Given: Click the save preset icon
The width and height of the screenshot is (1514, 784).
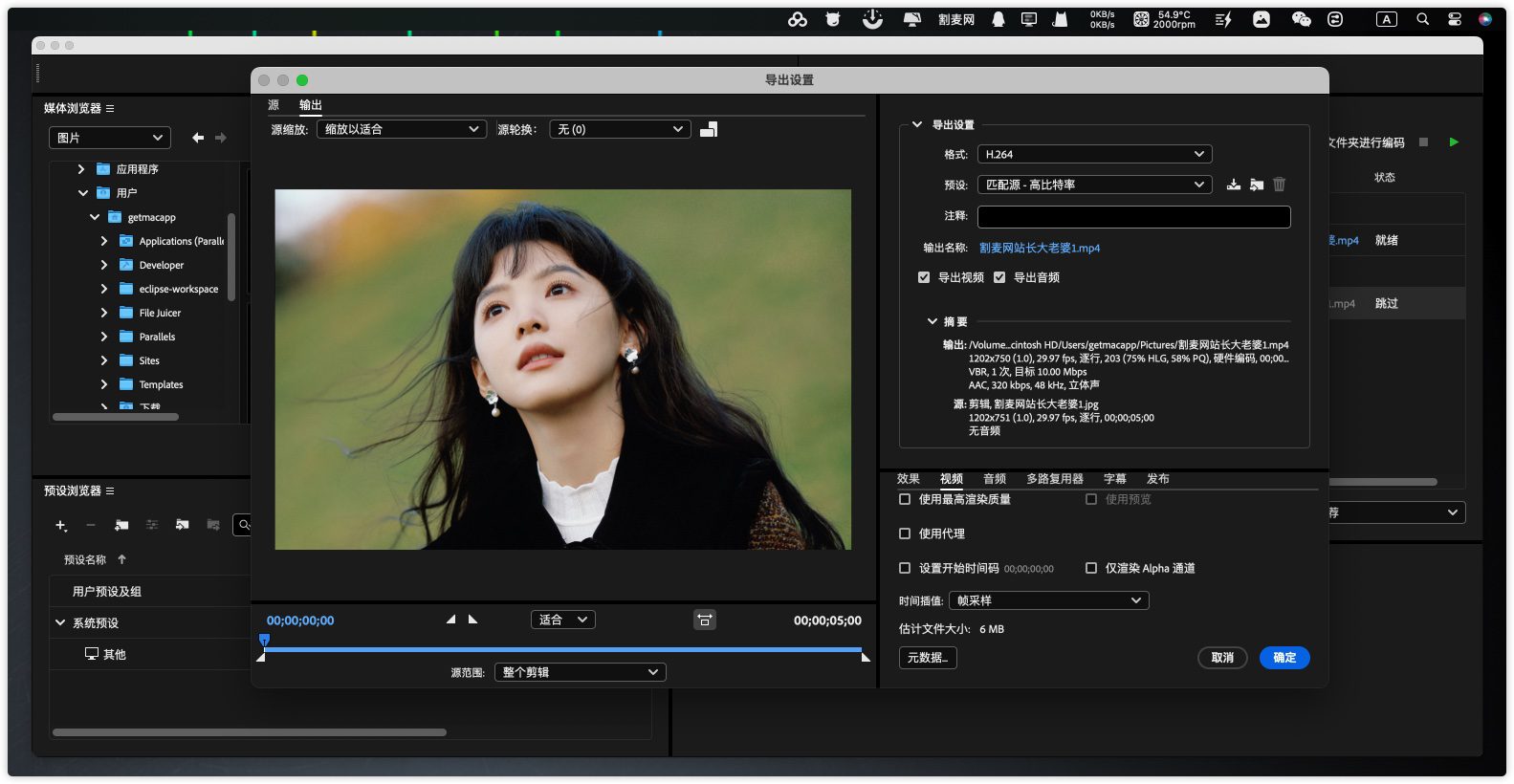Looking at the screenshot, I should (x=1234, y=185).
